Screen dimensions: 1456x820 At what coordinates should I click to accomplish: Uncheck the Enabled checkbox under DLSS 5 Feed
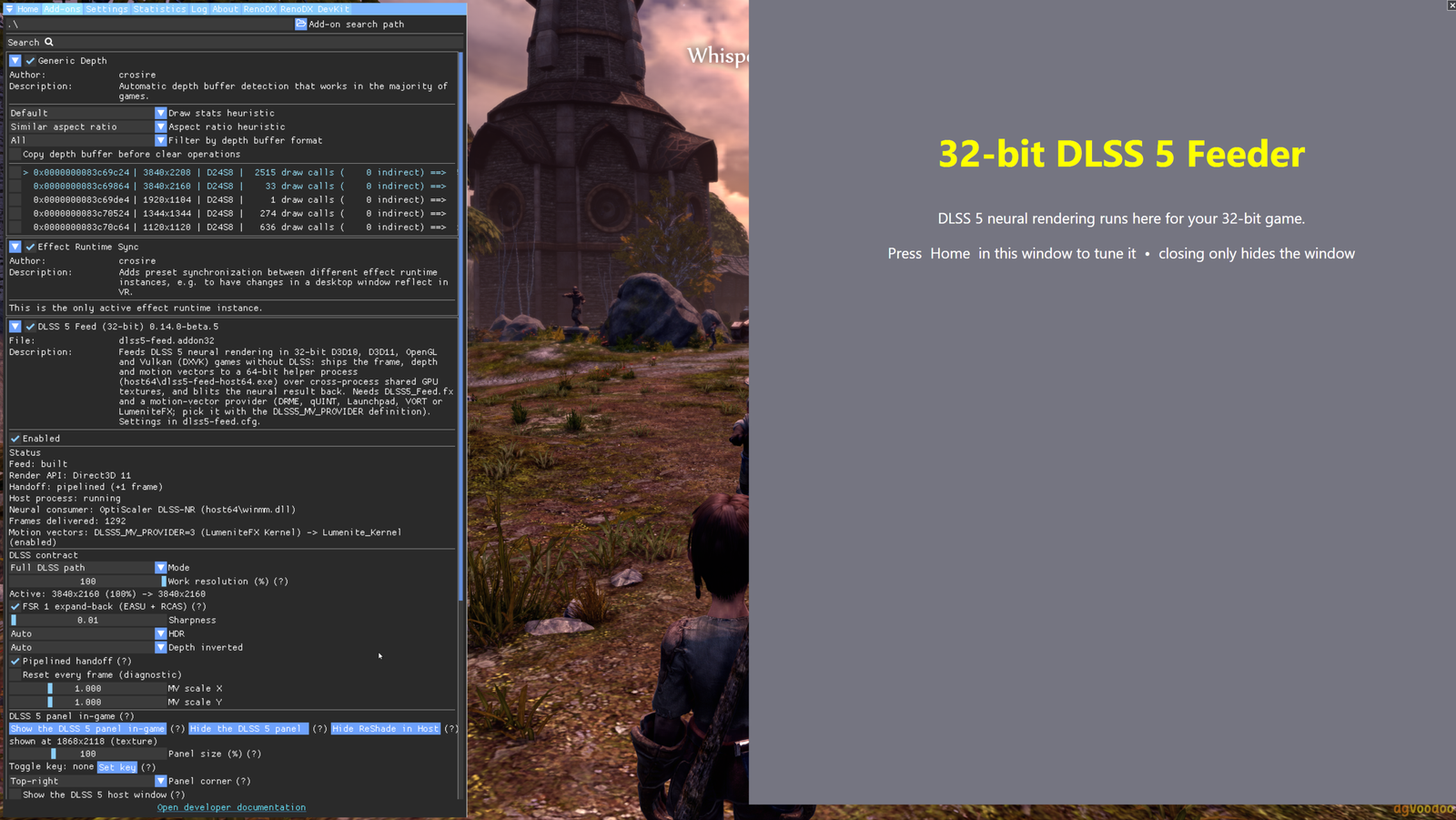[15, 439]
